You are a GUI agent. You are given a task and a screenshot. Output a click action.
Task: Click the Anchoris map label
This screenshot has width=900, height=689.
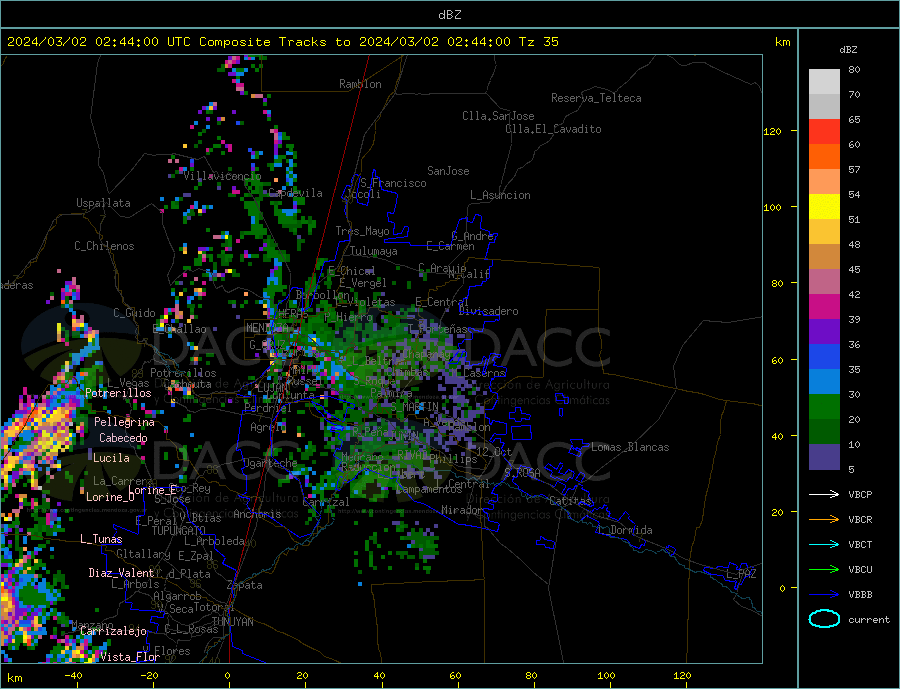[257, 514]
